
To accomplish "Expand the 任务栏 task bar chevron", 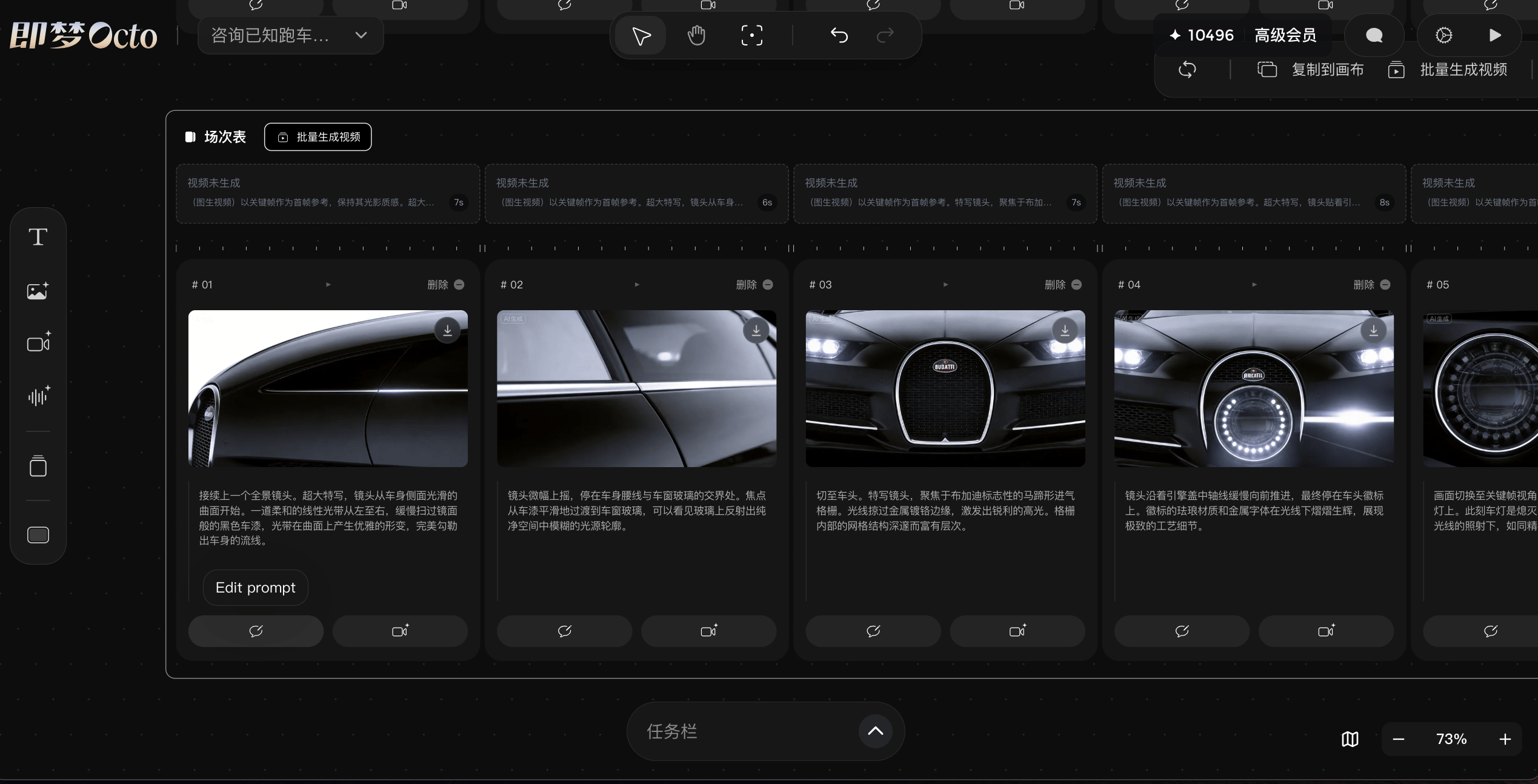I will click(875, 731).
